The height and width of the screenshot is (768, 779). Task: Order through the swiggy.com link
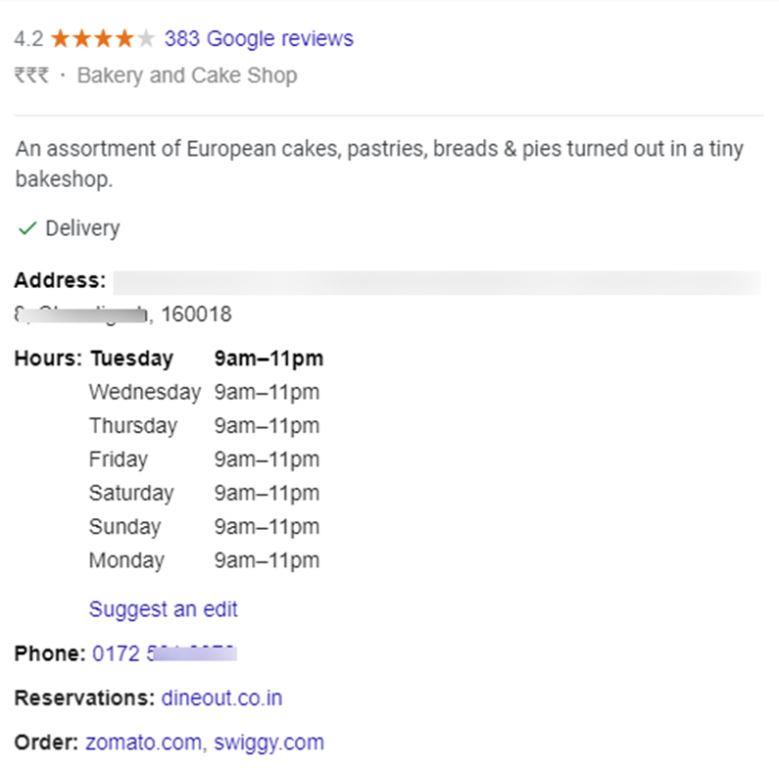[x=268, y=742]
